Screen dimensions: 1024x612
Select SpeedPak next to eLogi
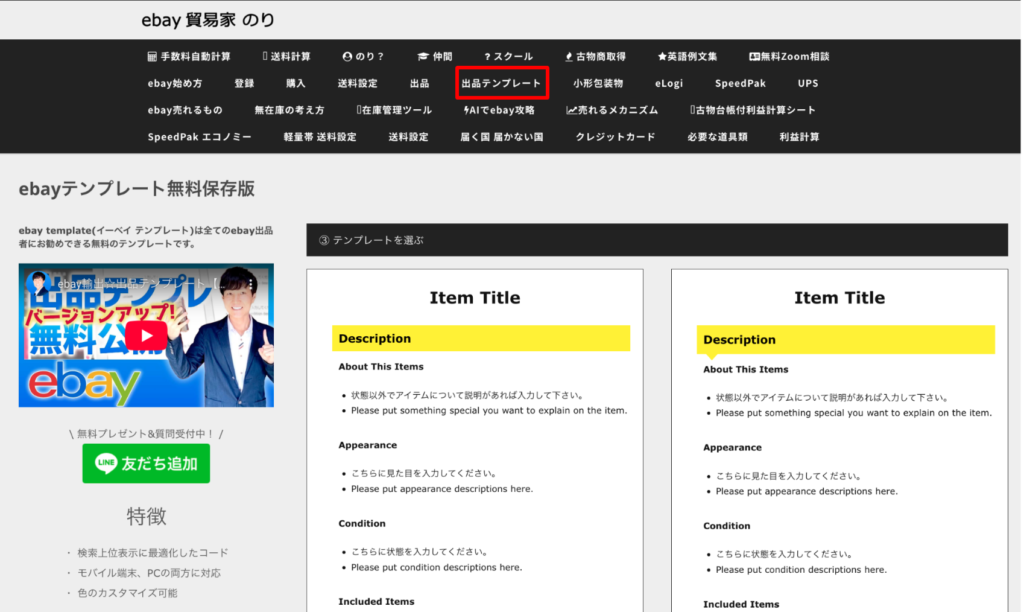740,84
